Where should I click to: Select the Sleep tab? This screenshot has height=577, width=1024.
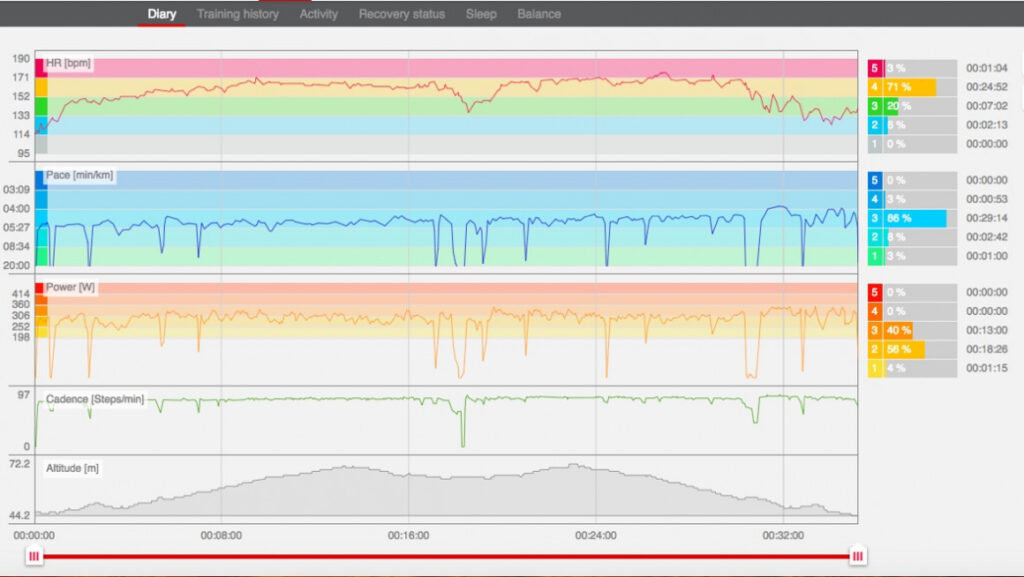(481, 14)
